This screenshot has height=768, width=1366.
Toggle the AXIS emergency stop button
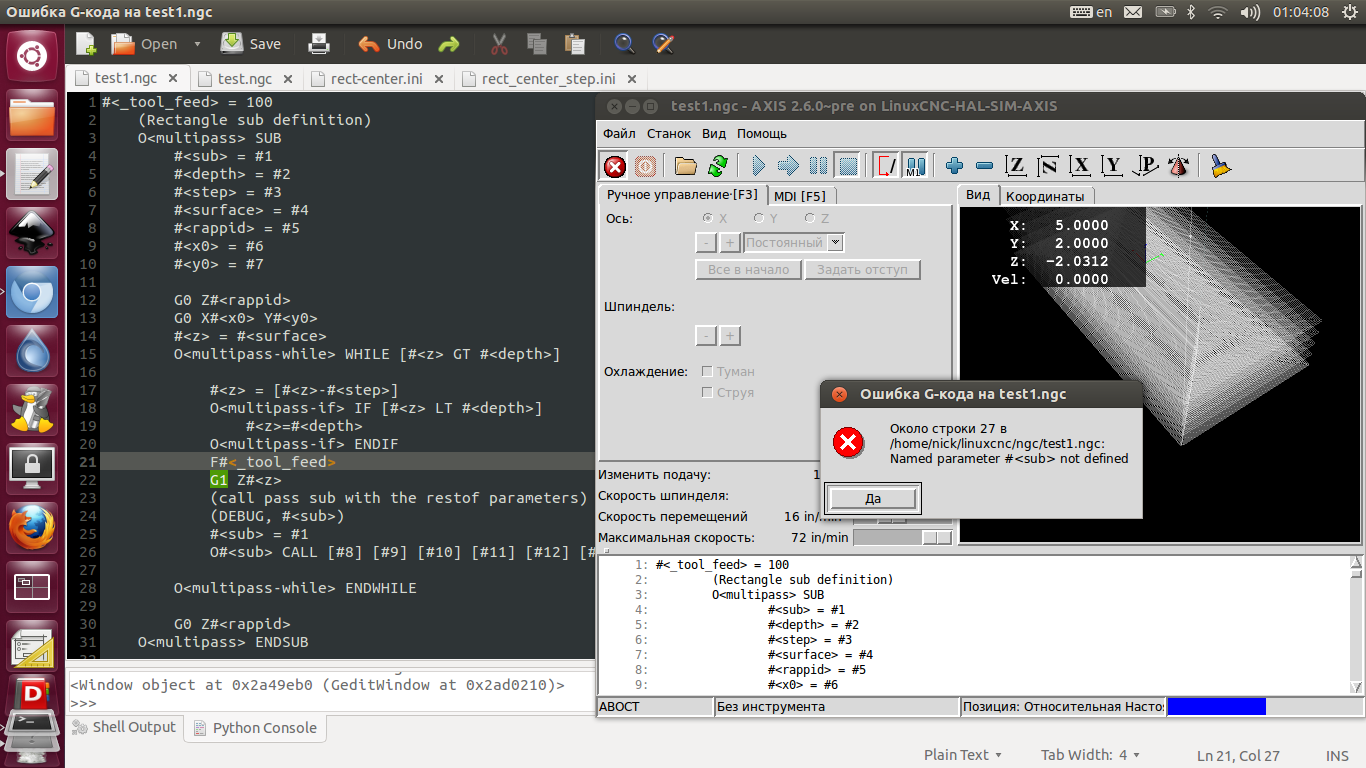(x=615, y=166)
